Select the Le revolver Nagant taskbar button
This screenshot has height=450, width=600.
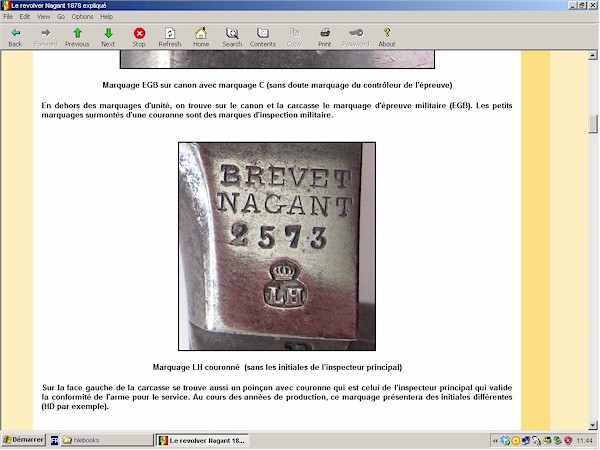(x=202, y=440)
